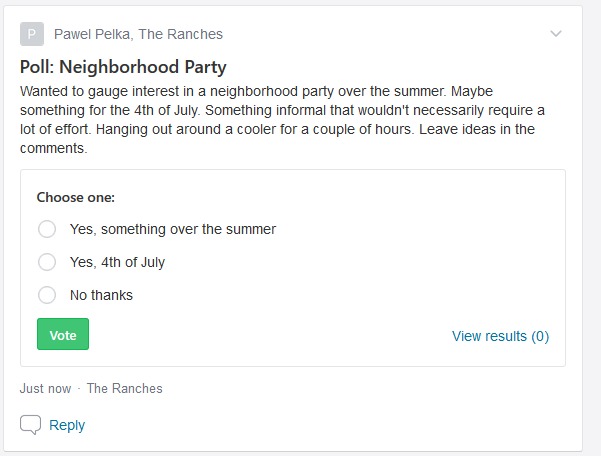The height and width of the screenshot is (456, 601).
Task: Click the 'Just now' timestamp
Action: [45, 389]
